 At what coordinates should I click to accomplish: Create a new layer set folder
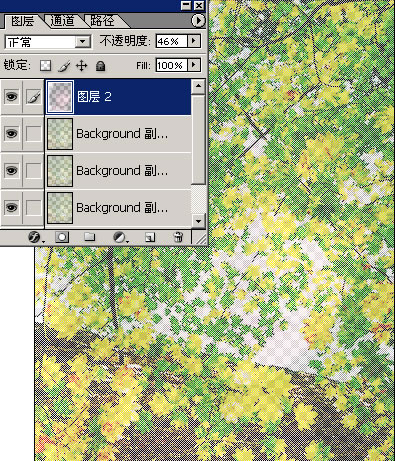pyautogui.click(x=89, y=237)
